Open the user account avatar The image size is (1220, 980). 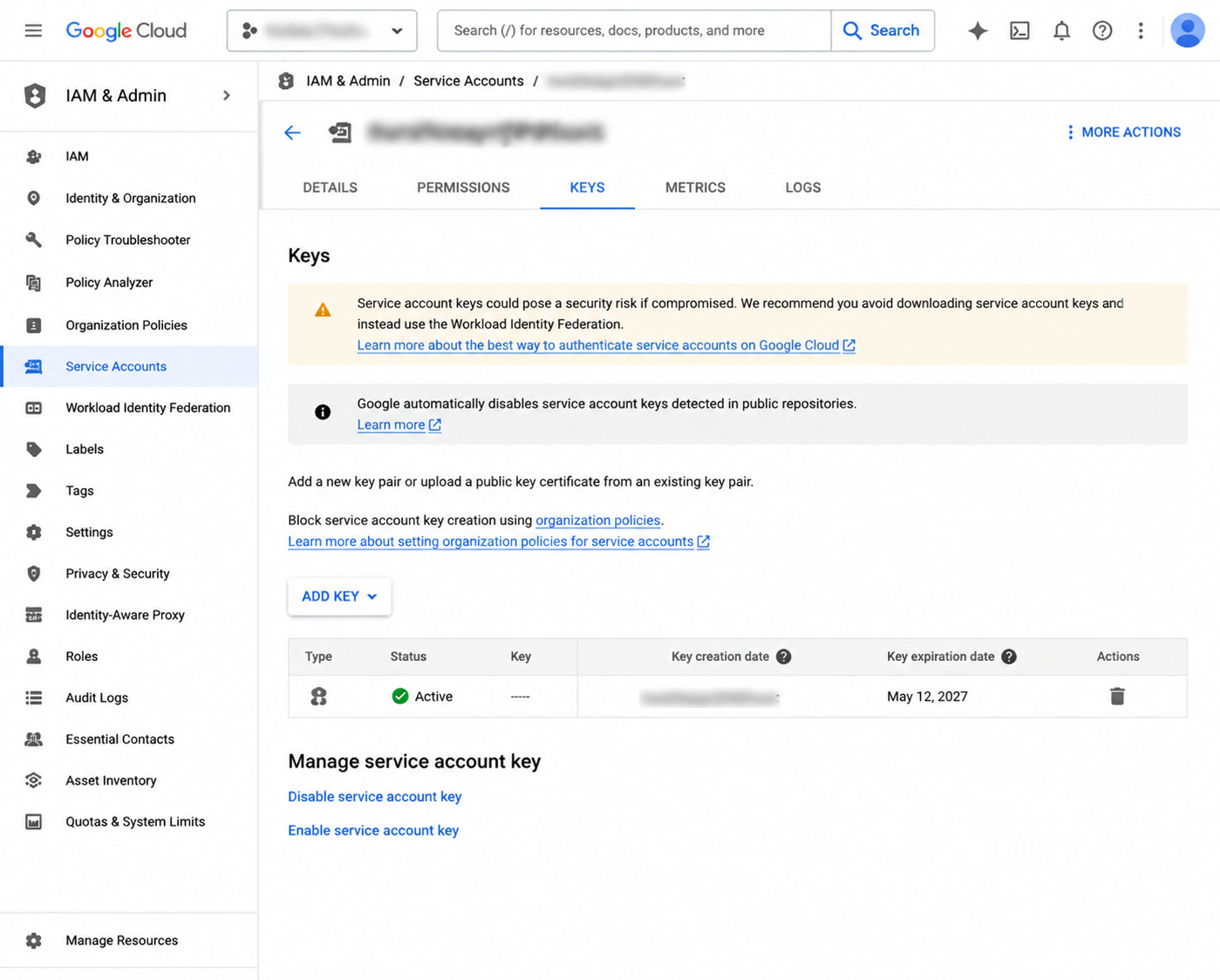pos(1187,31)
